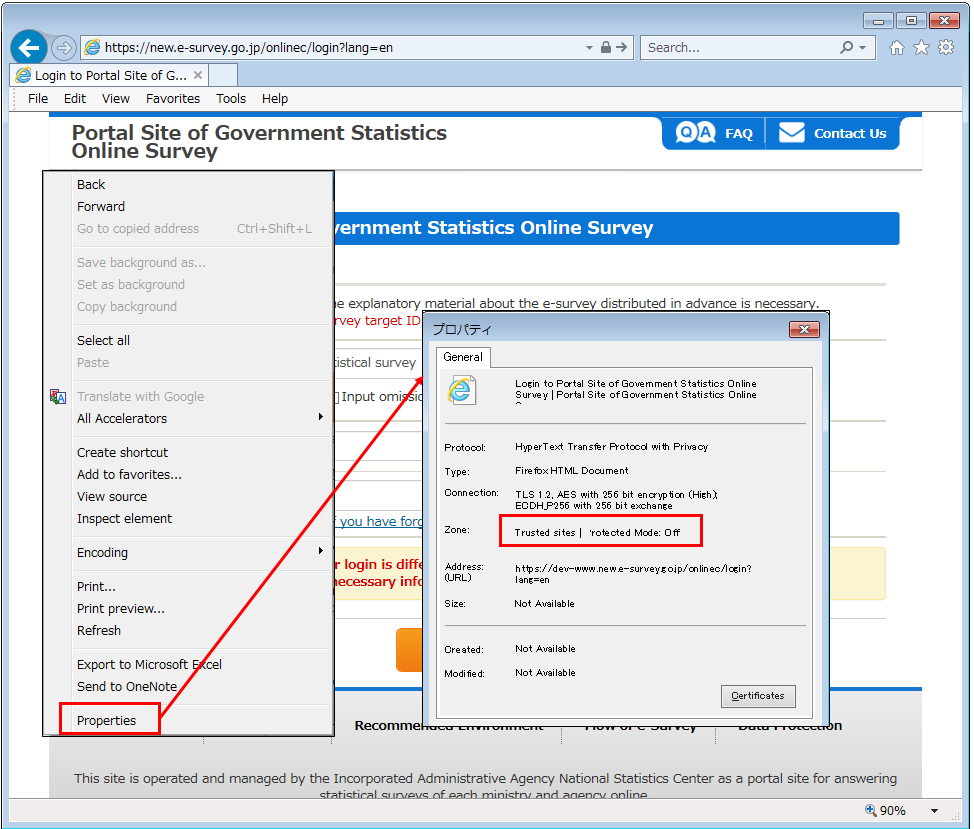
Task: Choose Select all in the context menu
Action: point(203,340)
